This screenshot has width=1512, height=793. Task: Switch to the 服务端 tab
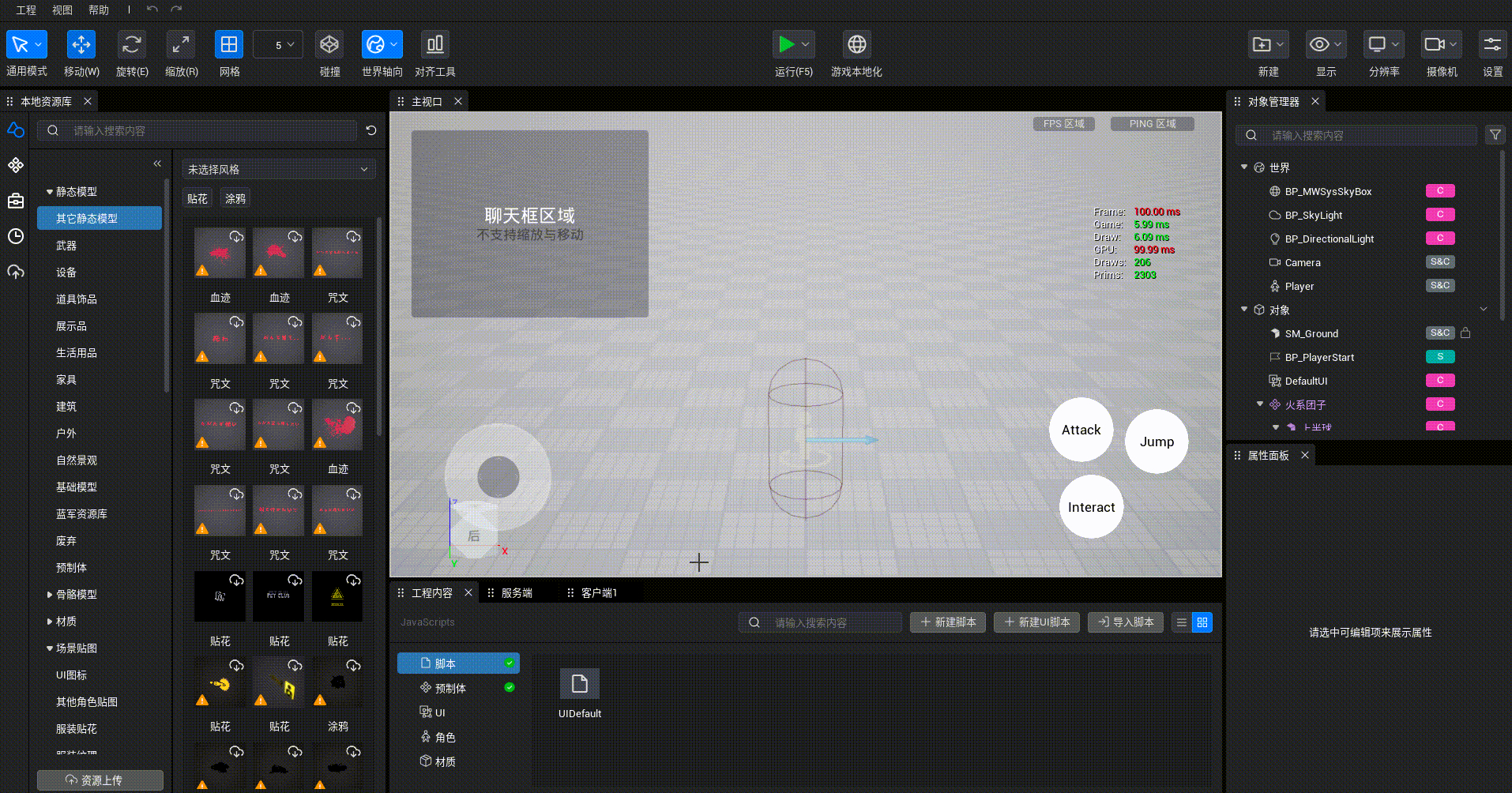click(x=517, y=592)
